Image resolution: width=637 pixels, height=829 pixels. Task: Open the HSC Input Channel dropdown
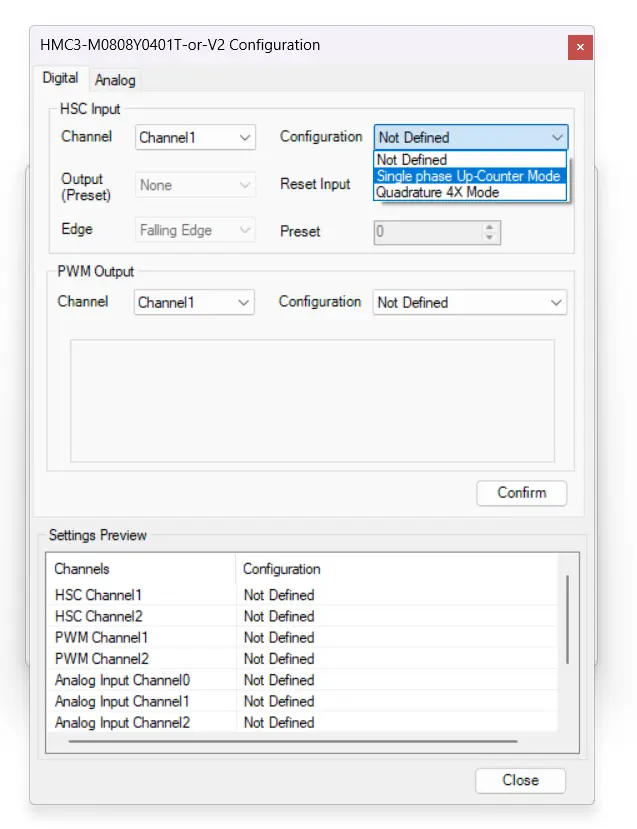195,137
